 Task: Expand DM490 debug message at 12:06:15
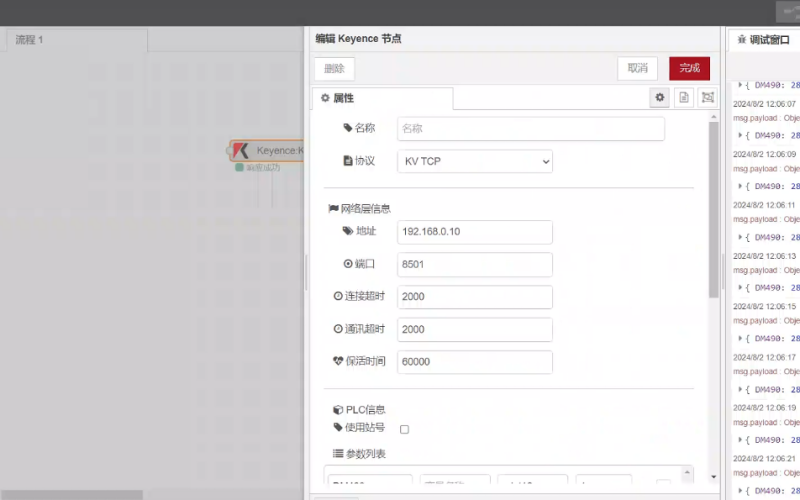(x=741, y=338)
